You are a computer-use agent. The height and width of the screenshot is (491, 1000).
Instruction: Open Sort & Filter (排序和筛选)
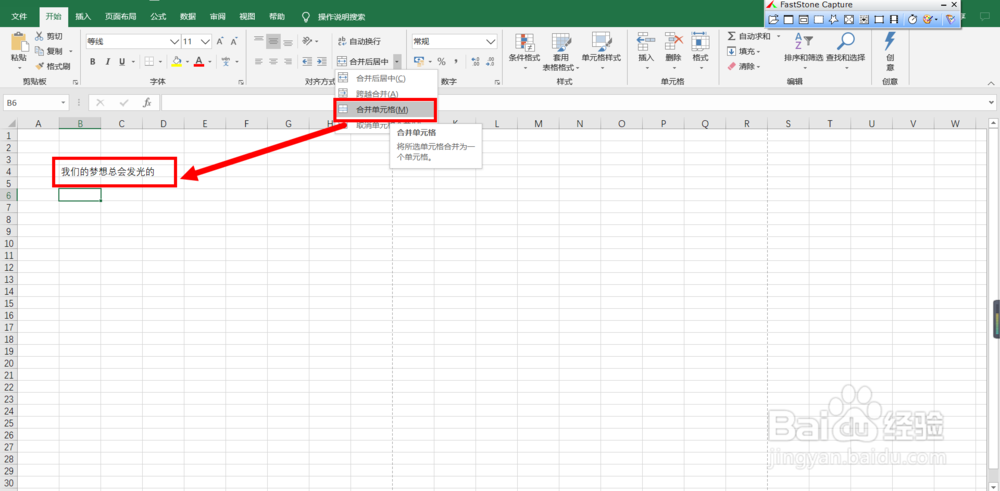804,51
